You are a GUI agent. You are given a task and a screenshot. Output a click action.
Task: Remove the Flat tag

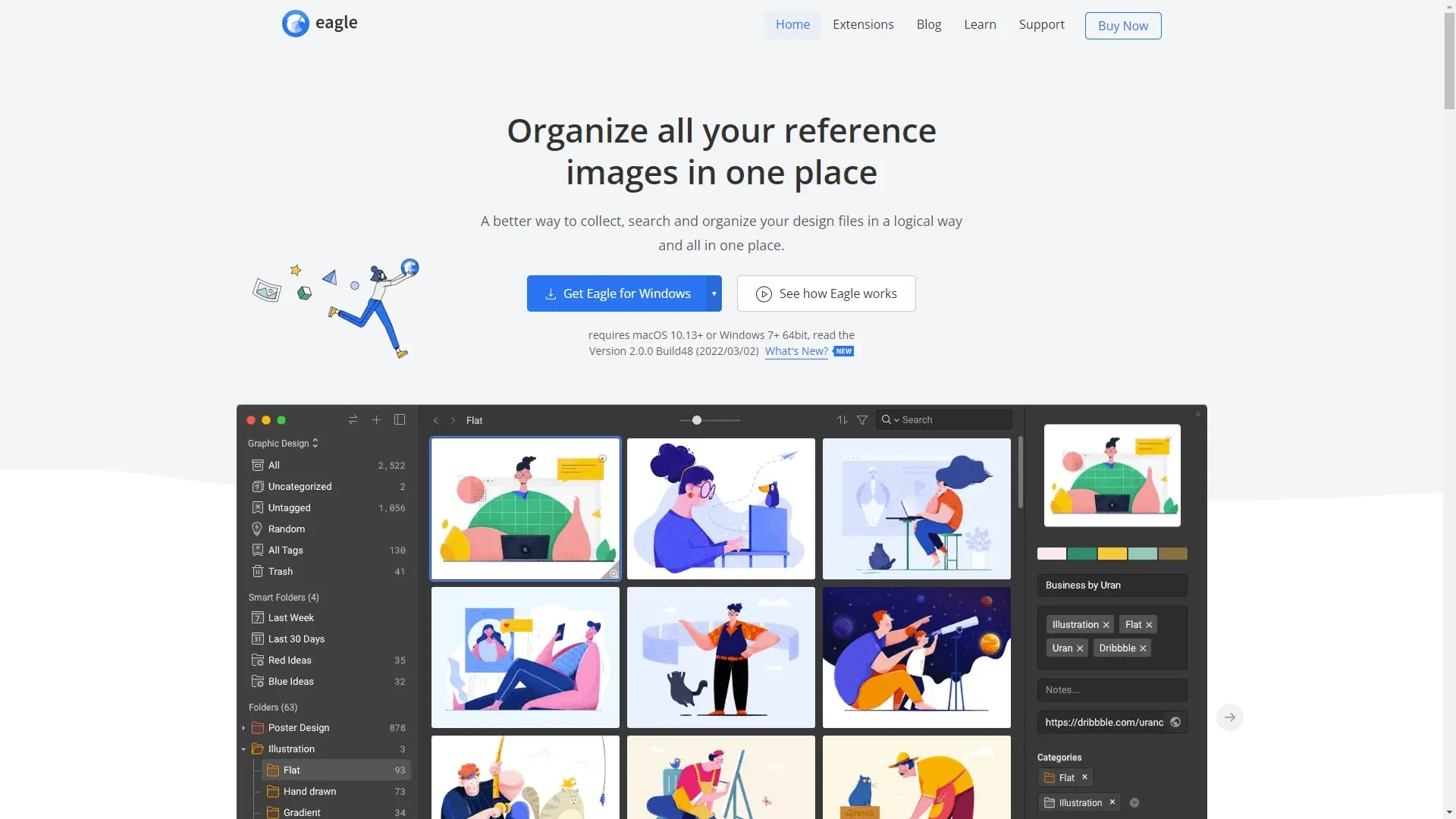tap(1149, 626)
